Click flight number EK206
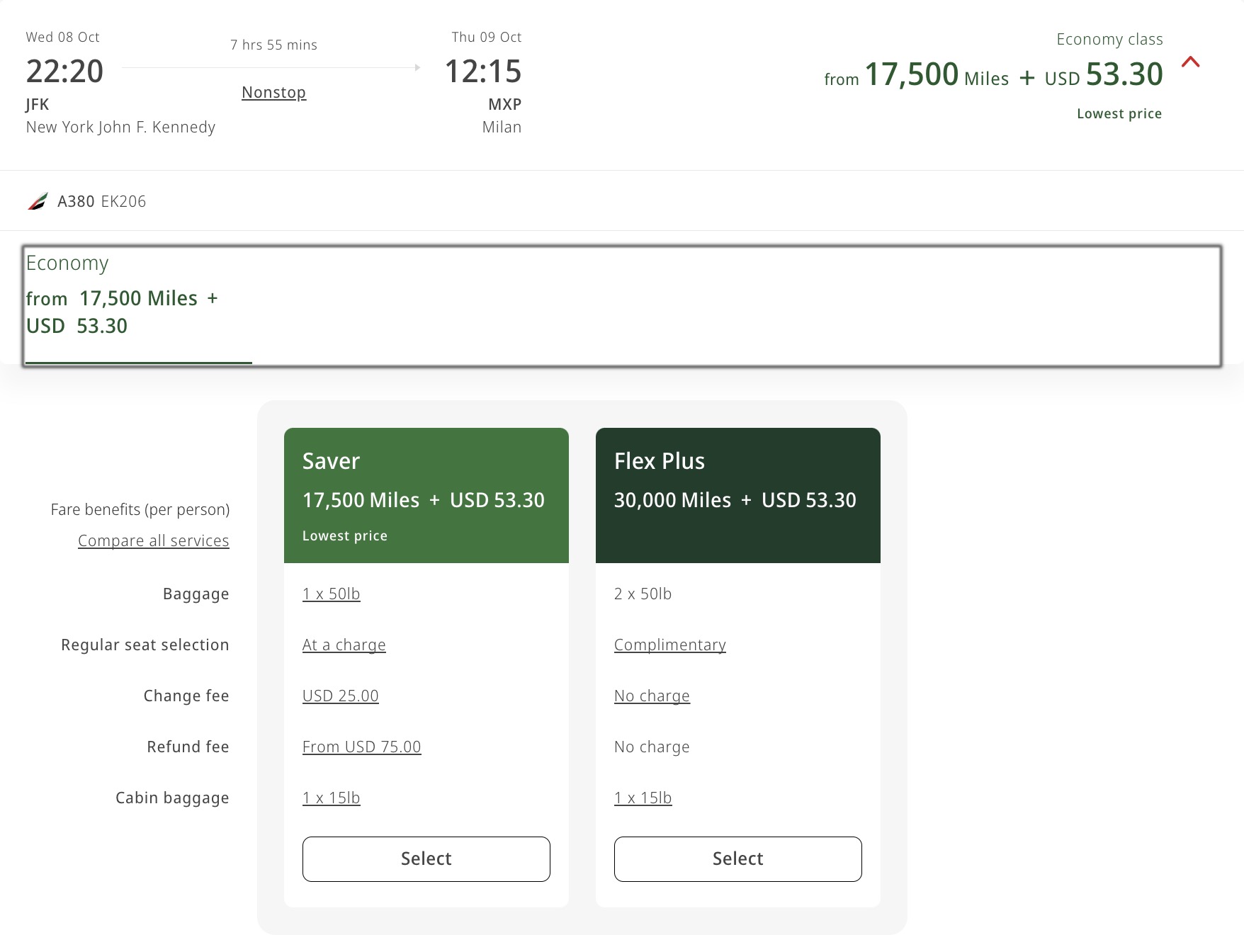Screen dimensions: 1244x952 125,200
